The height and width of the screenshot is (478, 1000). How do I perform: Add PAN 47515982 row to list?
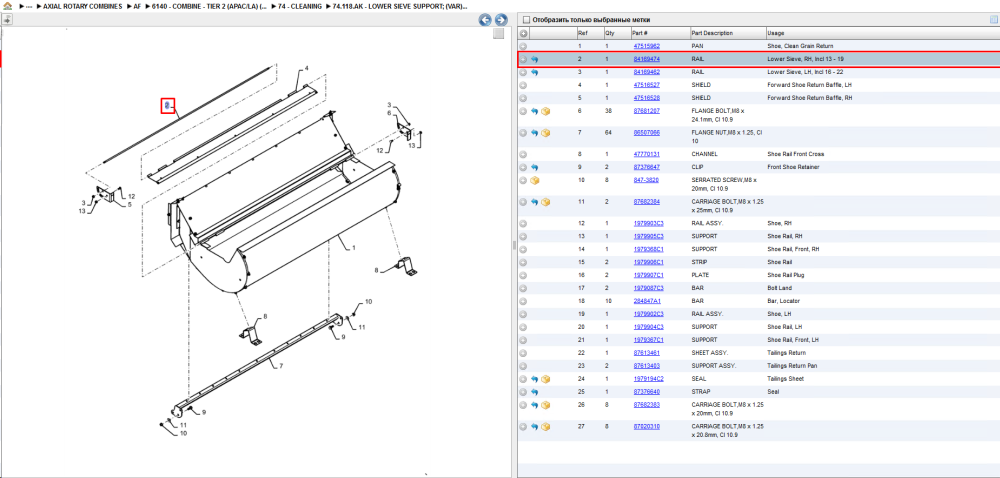[523, 47]
